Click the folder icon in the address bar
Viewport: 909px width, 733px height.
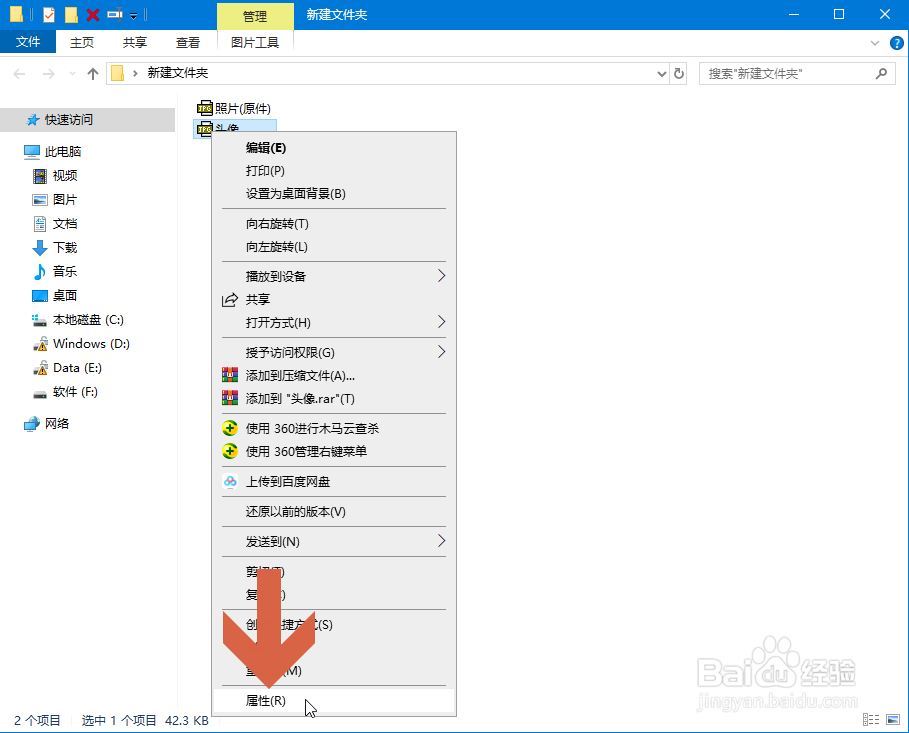pyautogui.click(x=118, y=73)
